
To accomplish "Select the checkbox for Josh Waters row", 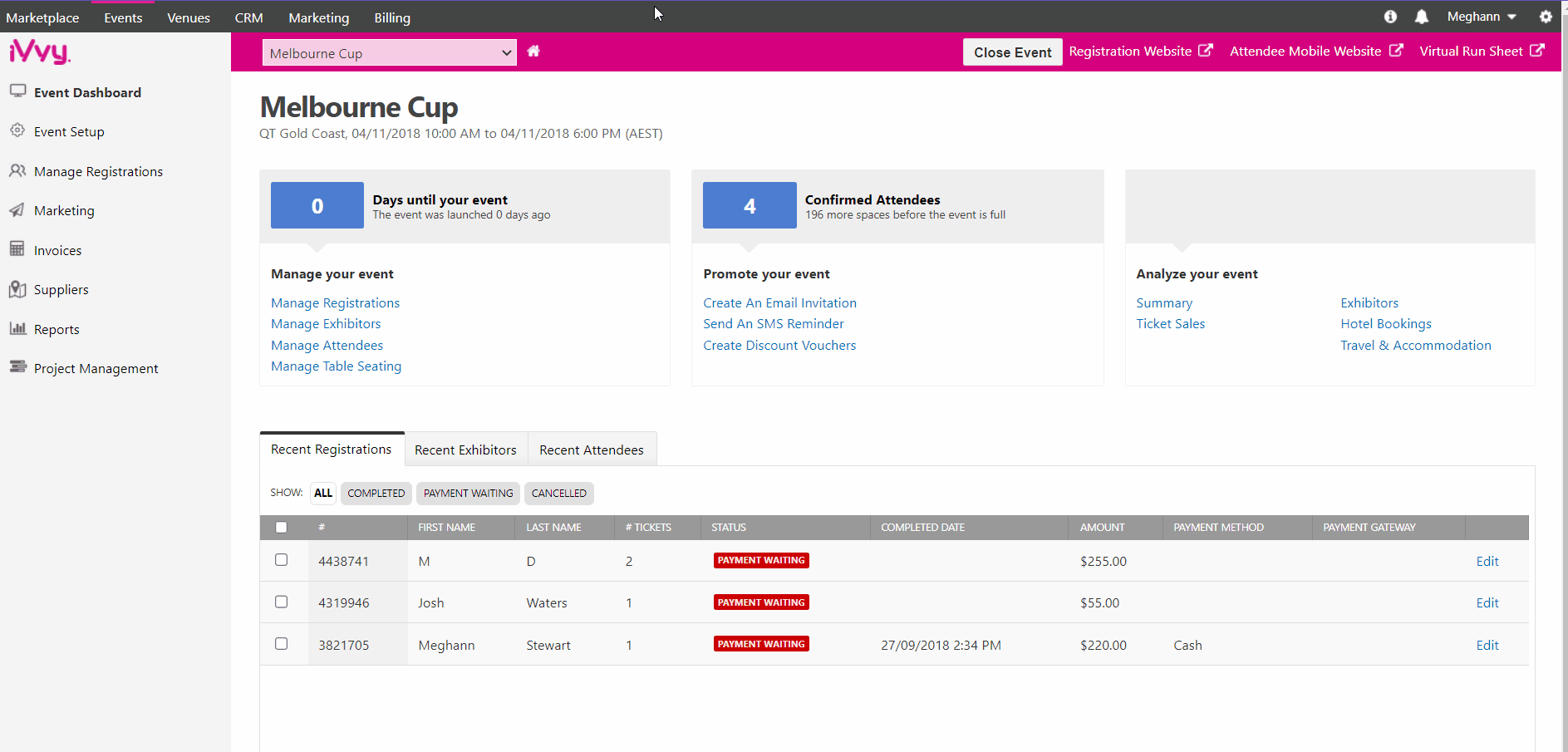I will (x=282, y=602).
